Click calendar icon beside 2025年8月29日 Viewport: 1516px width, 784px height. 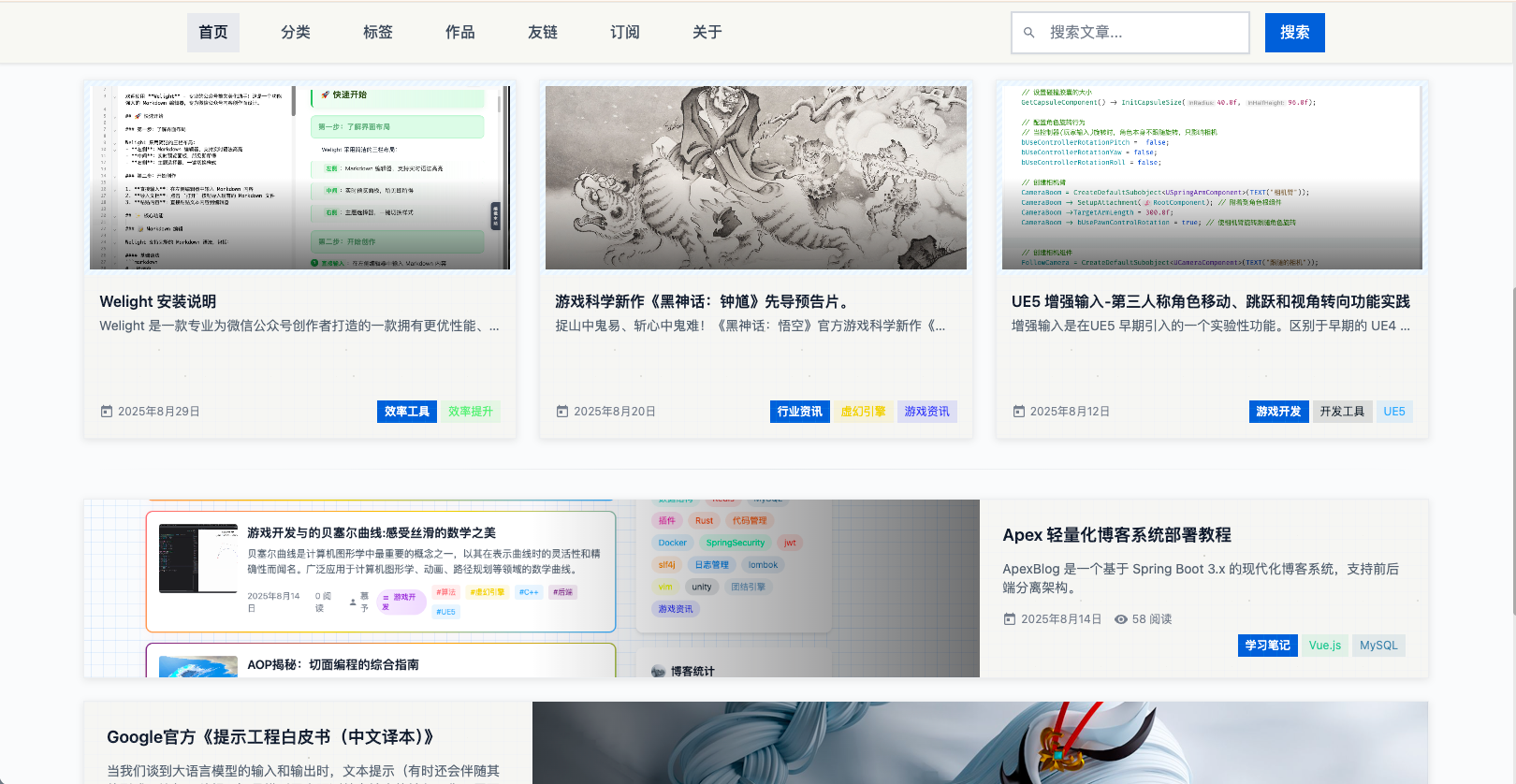point(107,412)
